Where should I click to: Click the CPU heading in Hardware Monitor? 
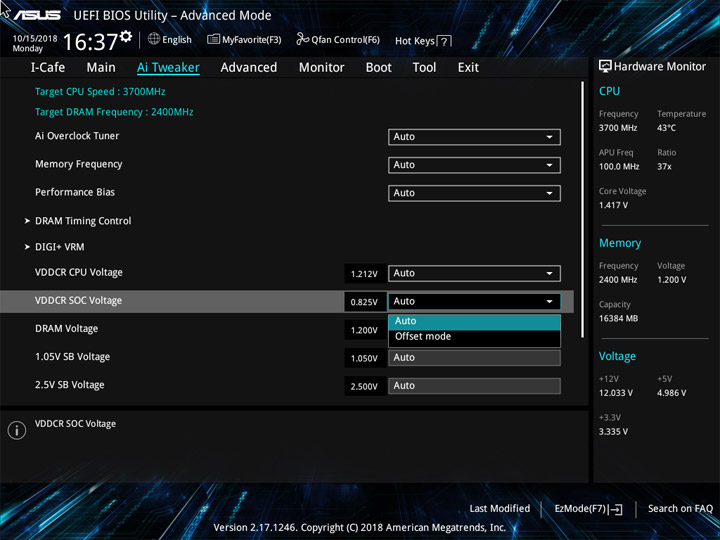point(609,91)
